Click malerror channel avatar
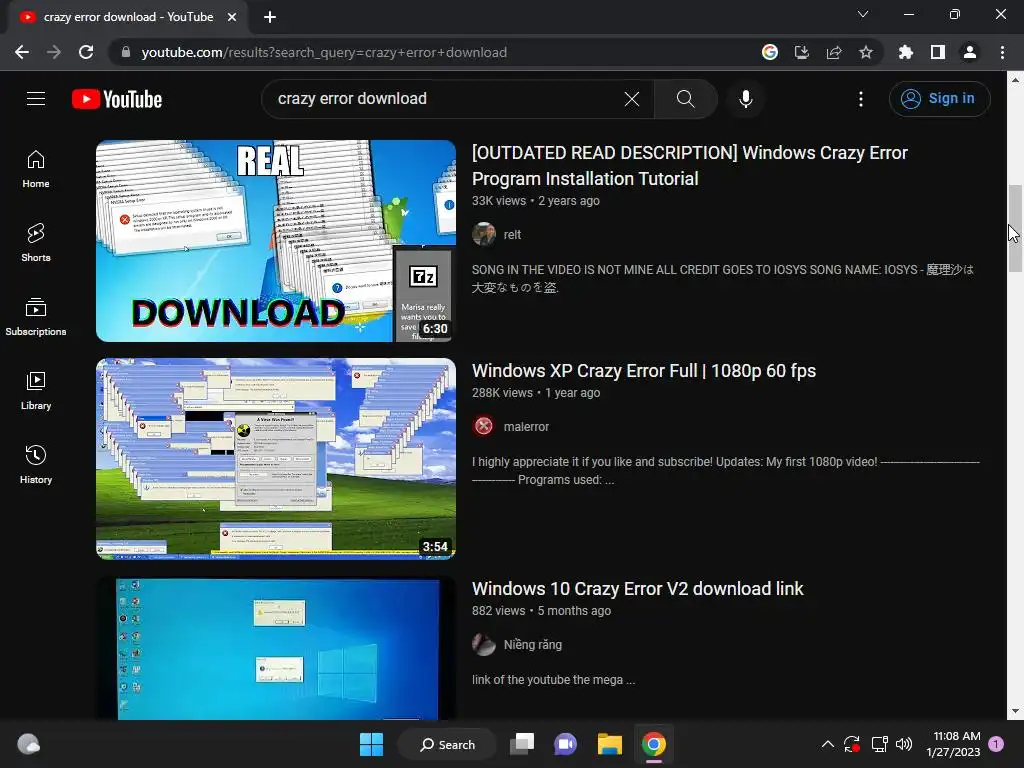 point(484,426)
